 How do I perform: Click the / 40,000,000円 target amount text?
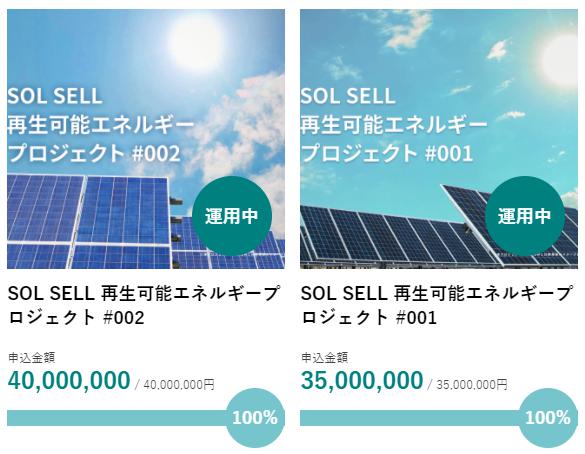click(174, 384)
